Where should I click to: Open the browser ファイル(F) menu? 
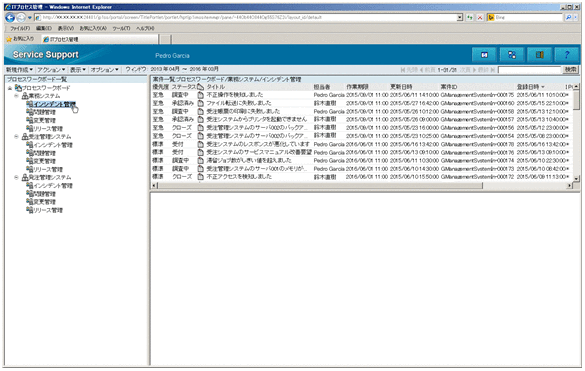[20, 28]
